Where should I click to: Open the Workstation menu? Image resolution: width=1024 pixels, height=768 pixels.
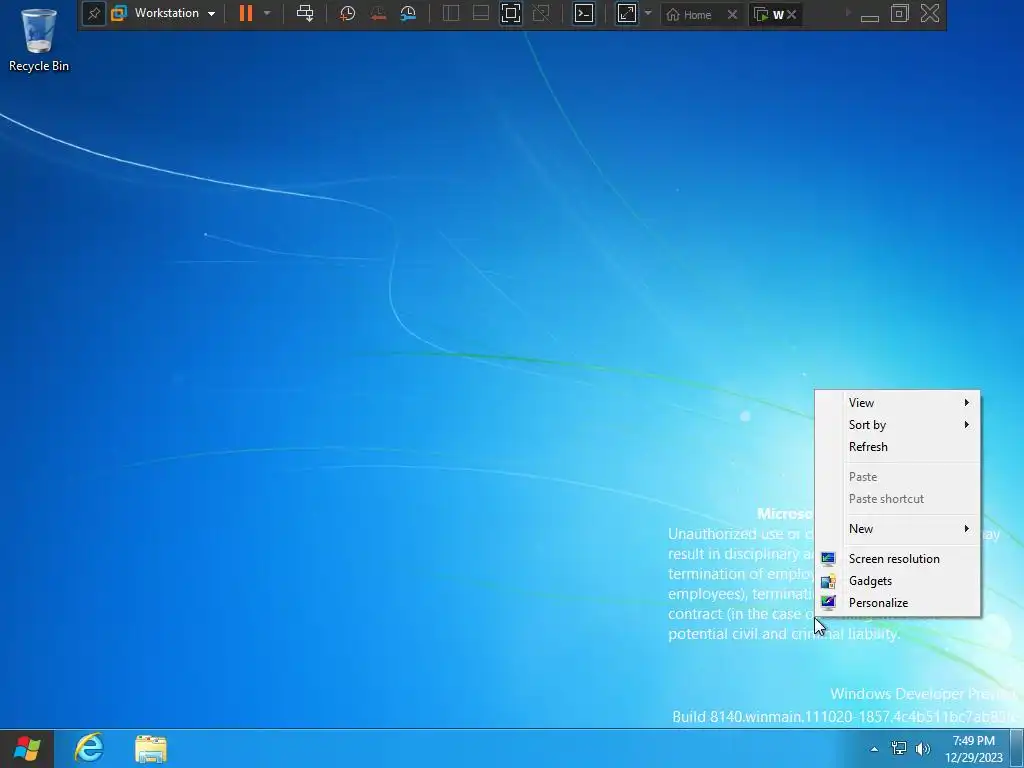point(163,13)
